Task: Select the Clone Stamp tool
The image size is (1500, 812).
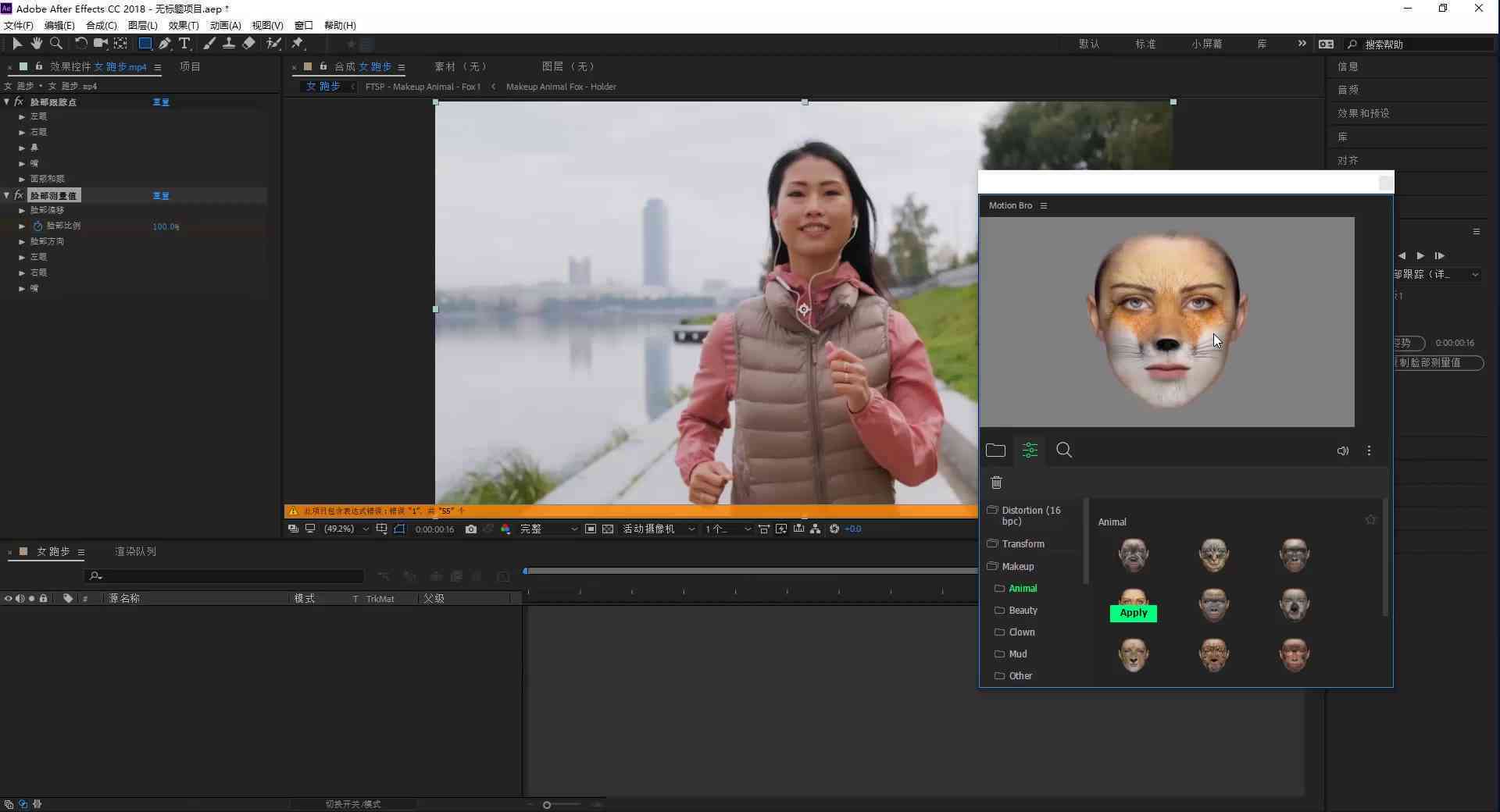Action: pyautogui.click(x=229, y=44)
